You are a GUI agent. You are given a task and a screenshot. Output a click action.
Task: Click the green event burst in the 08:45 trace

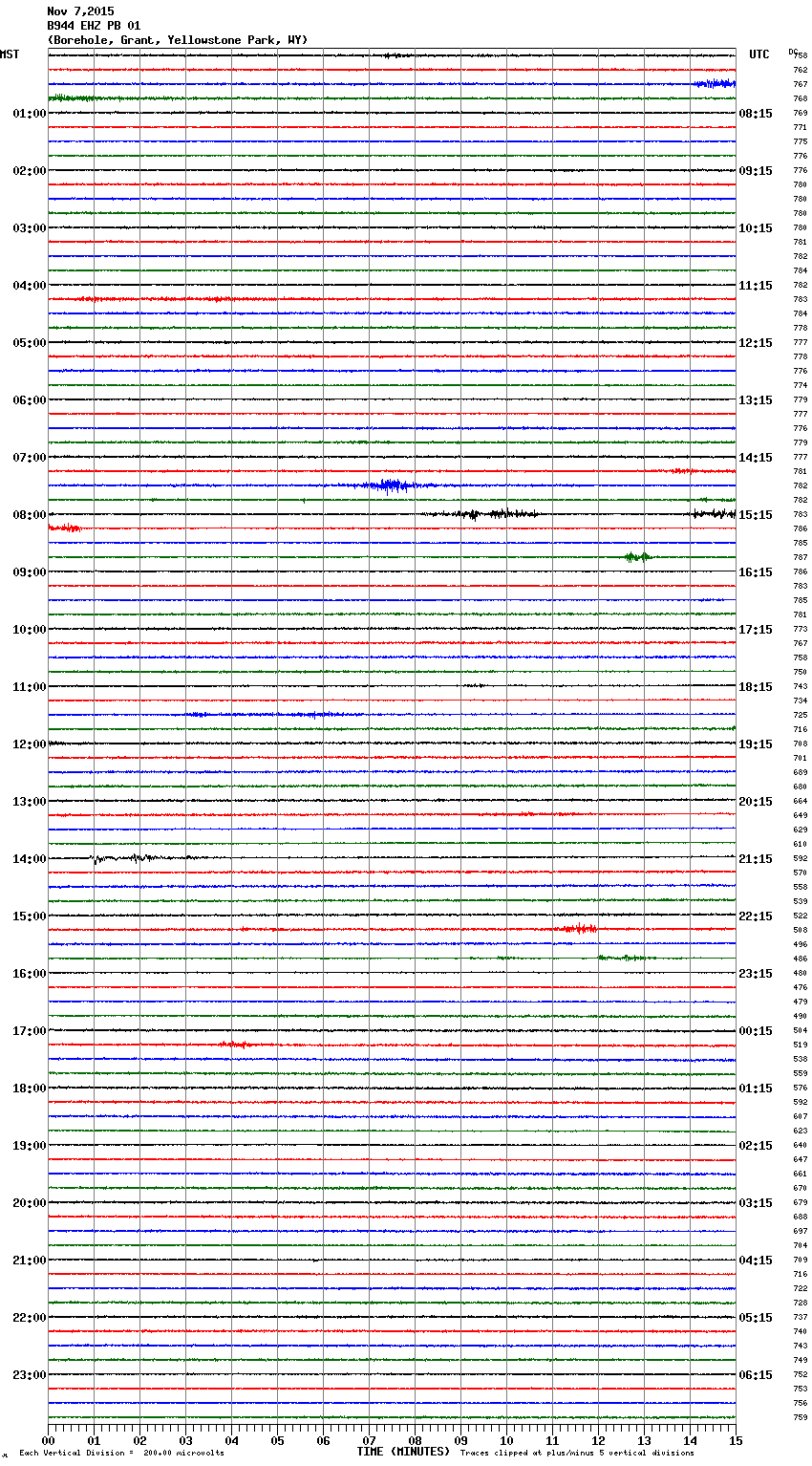click(637, 557)
